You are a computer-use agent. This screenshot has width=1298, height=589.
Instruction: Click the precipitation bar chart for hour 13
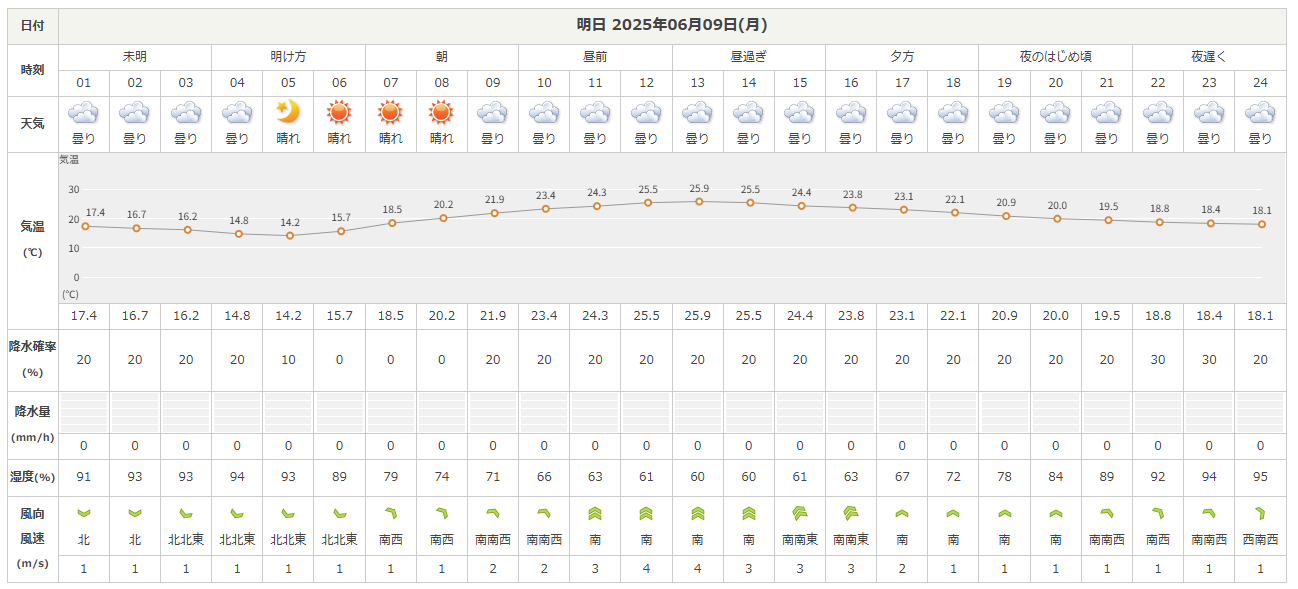click(x=698, y=412)
